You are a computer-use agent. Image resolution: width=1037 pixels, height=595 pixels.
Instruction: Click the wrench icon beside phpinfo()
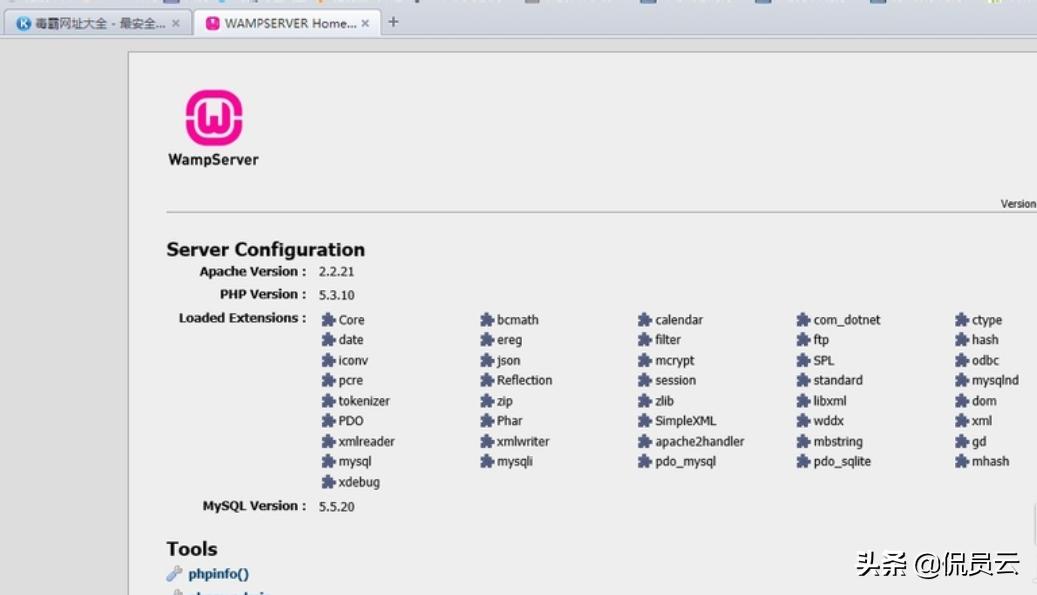coord(174,574)
